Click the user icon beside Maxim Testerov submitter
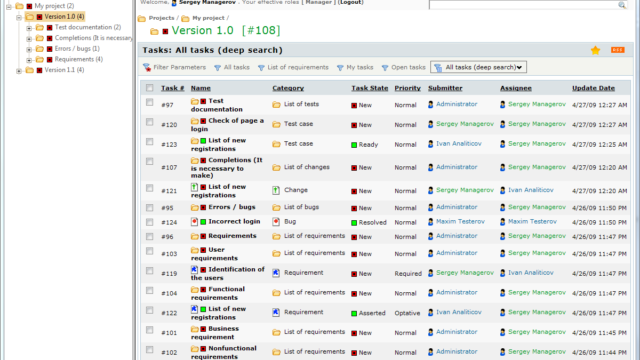This screenshot has width=640, height=360. (431, 222)
